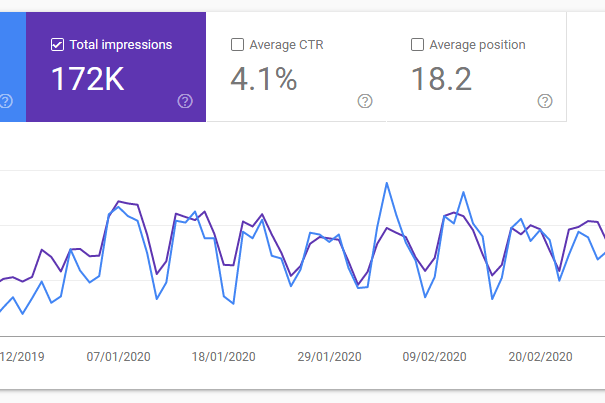This screenshot has width=605, height=403.
Task: Click the 18/01/2020 date axis label
Action: point(224,357)
